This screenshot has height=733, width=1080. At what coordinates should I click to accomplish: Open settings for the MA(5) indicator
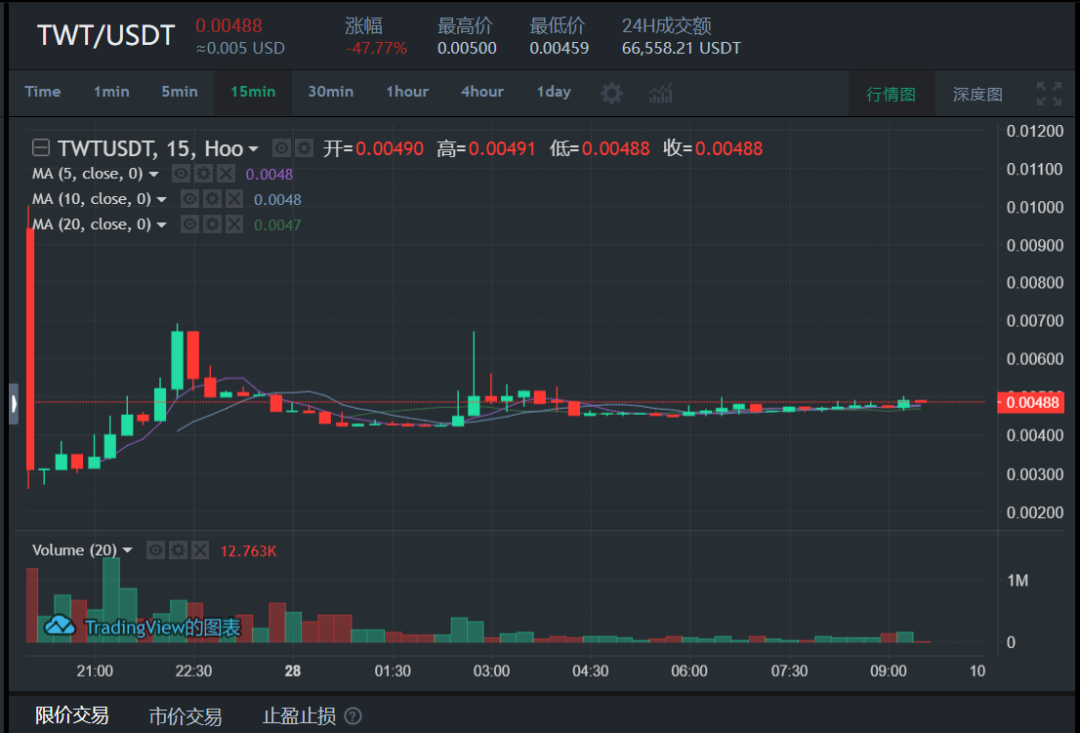click(204, 173)
